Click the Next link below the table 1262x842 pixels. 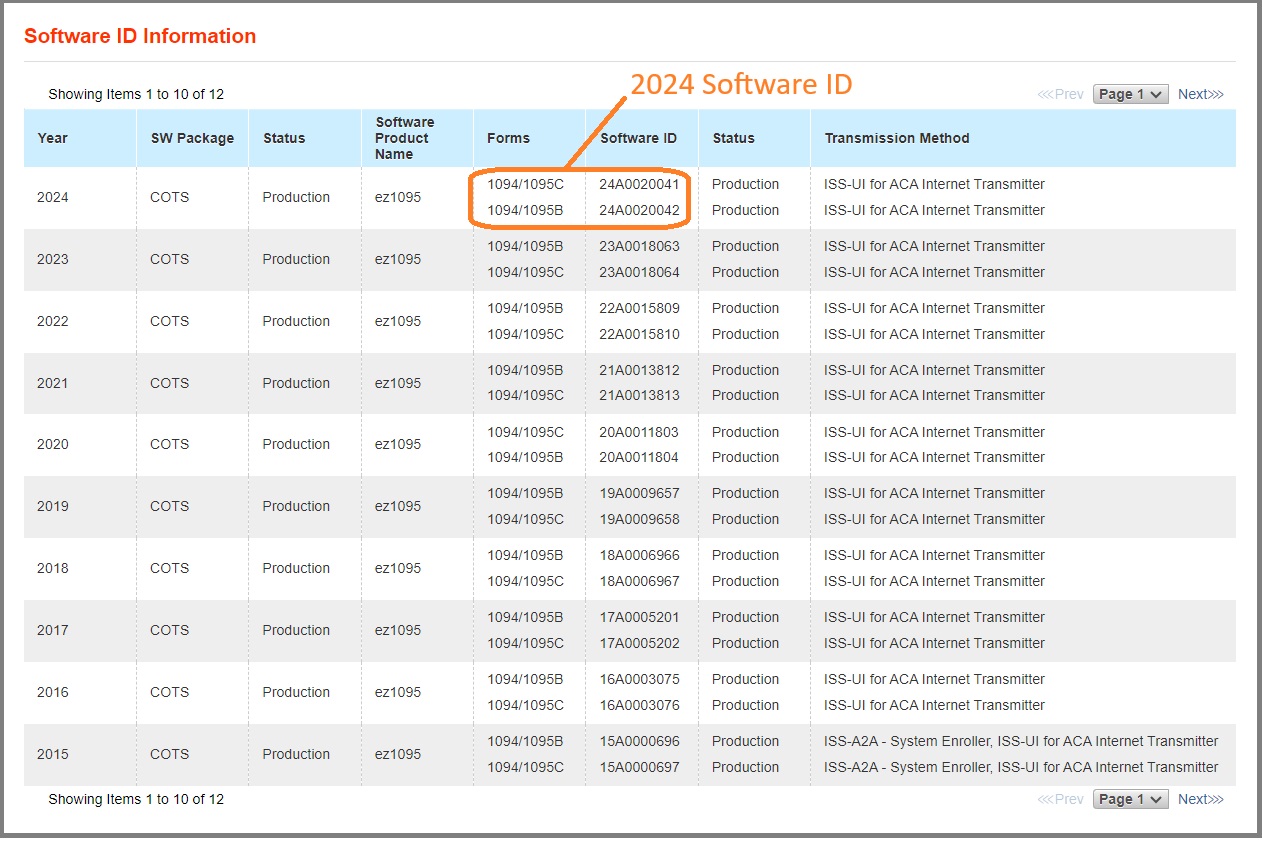1200,799
